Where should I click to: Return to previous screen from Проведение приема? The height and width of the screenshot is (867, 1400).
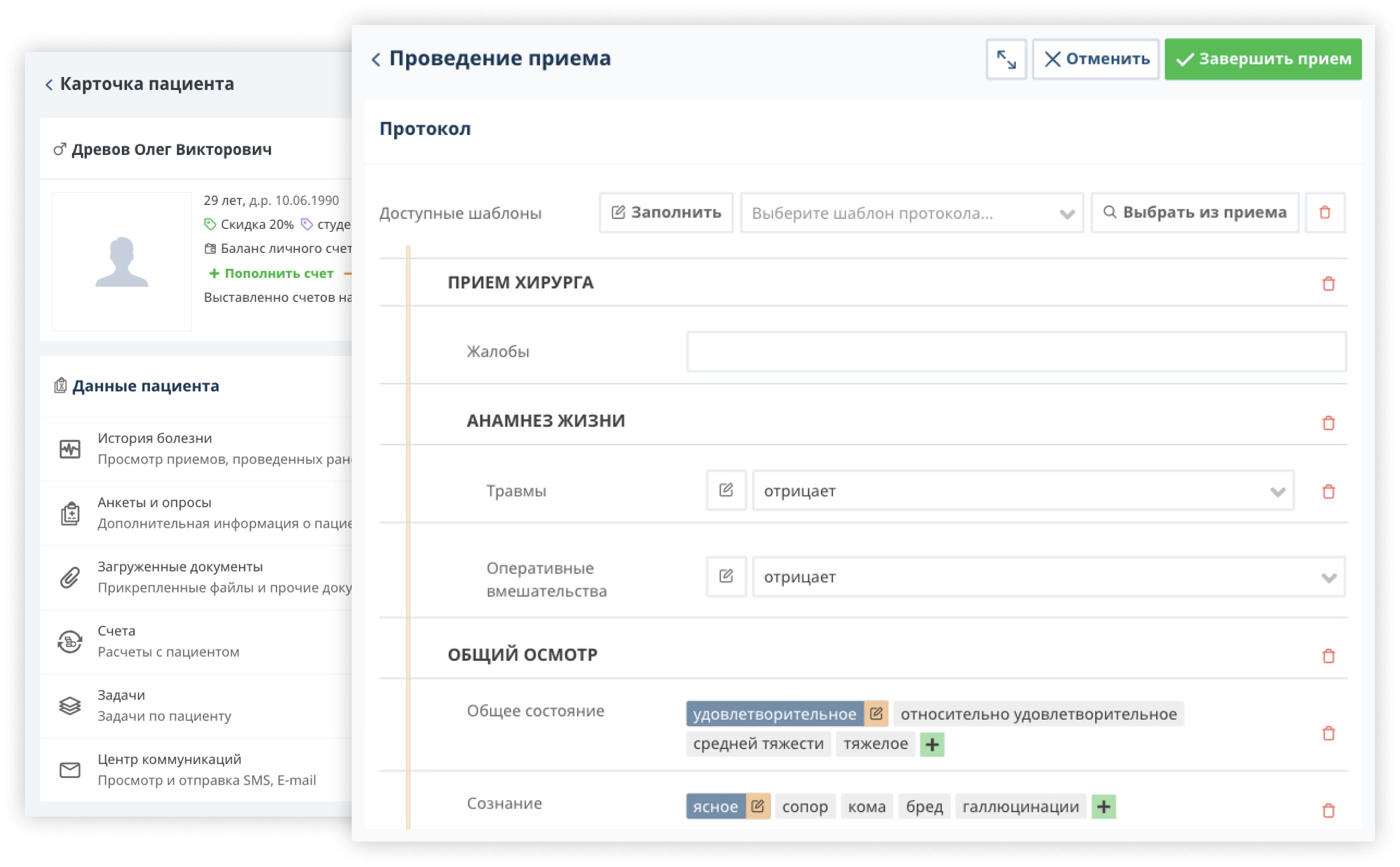376,58
